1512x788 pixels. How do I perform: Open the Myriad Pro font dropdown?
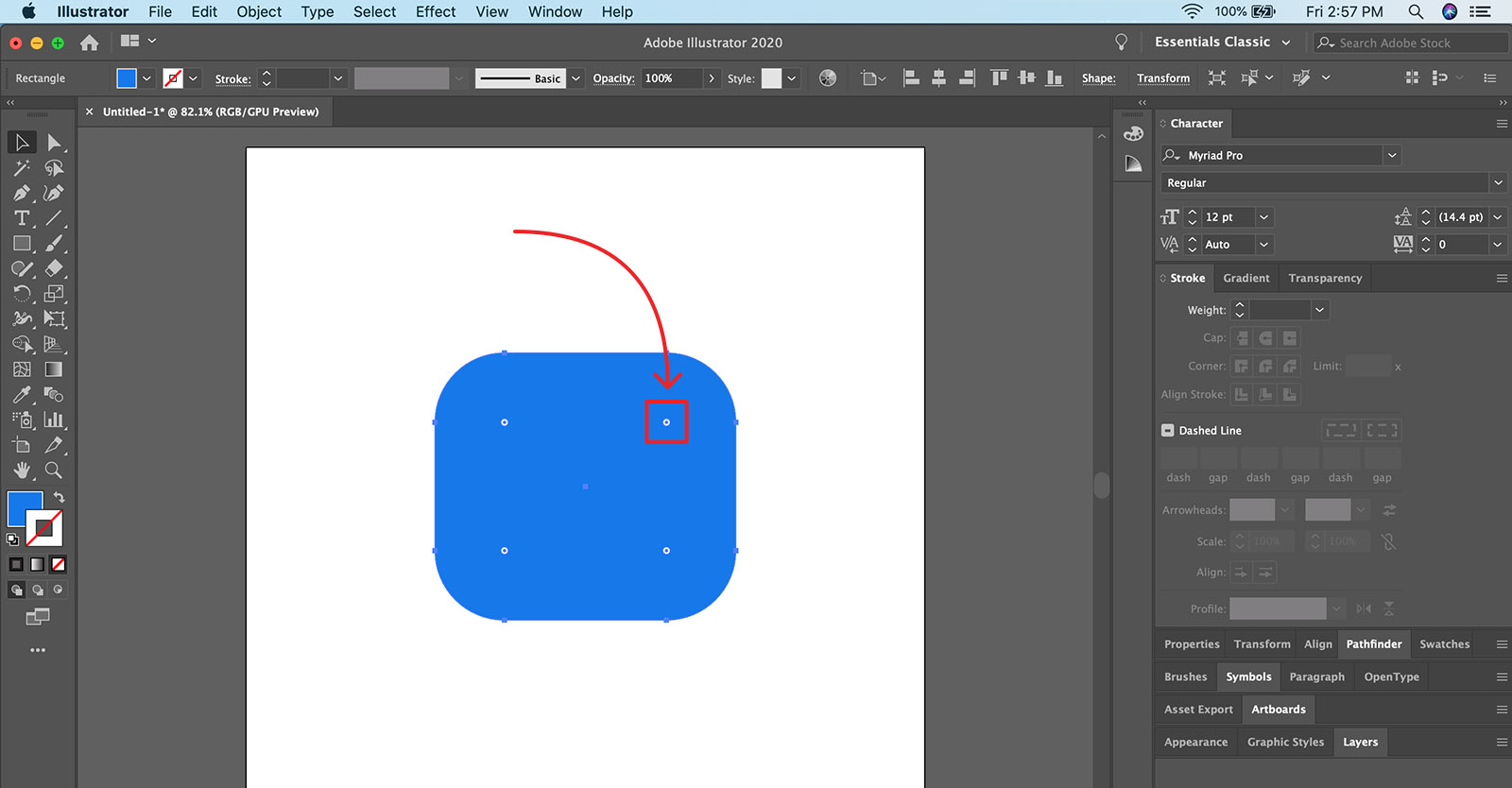pos(1391,155)
